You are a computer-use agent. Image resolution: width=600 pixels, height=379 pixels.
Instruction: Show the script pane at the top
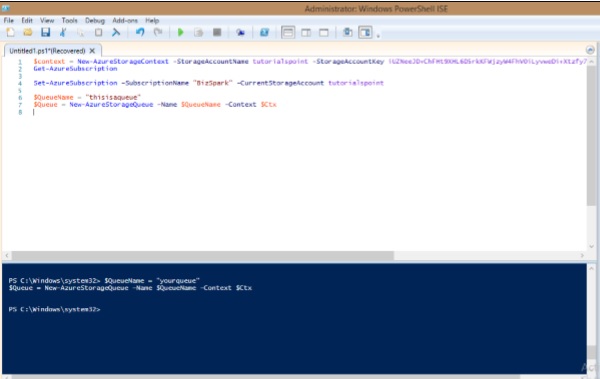(288, 33)
